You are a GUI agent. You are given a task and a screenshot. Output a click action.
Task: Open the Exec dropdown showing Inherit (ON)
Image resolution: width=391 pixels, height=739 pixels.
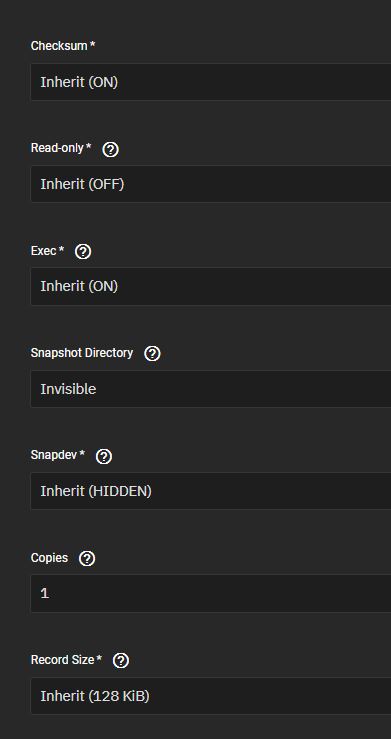211,287
